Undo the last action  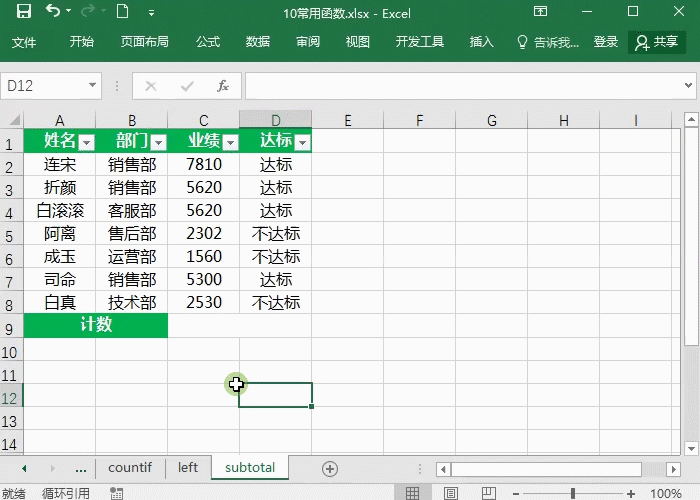(53, 11)
